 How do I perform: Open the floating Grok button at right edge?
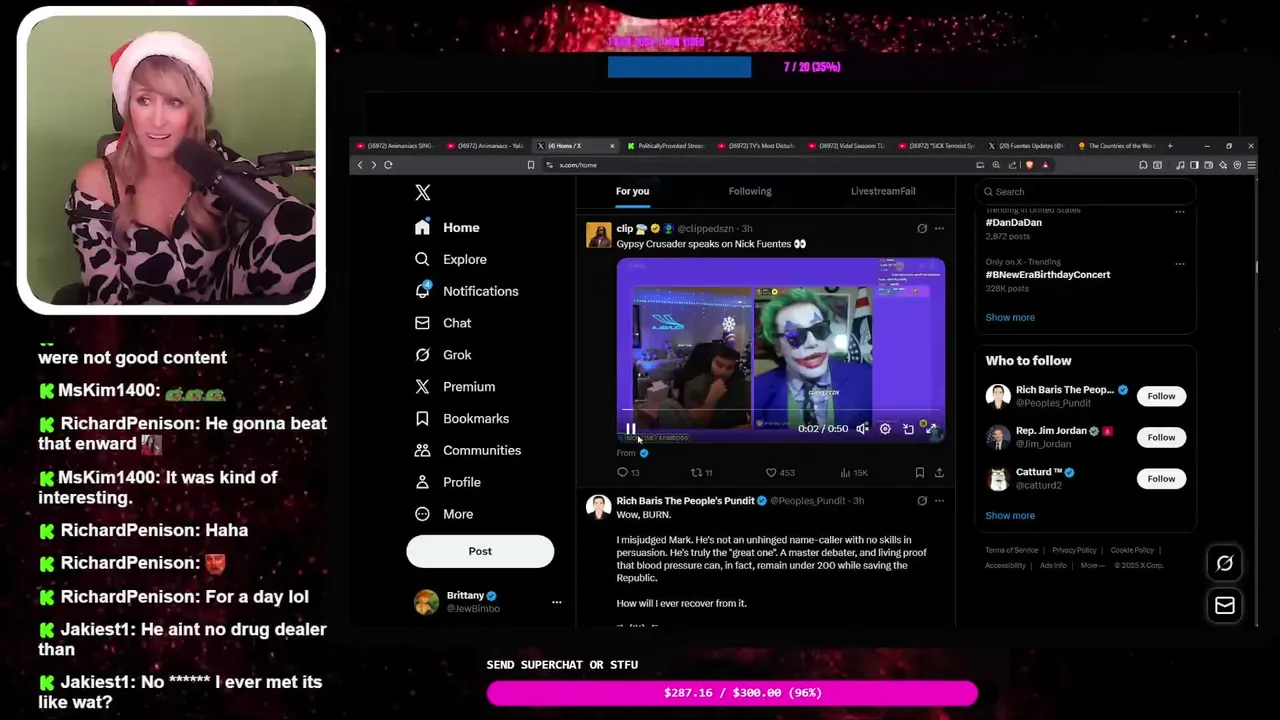1224,564
